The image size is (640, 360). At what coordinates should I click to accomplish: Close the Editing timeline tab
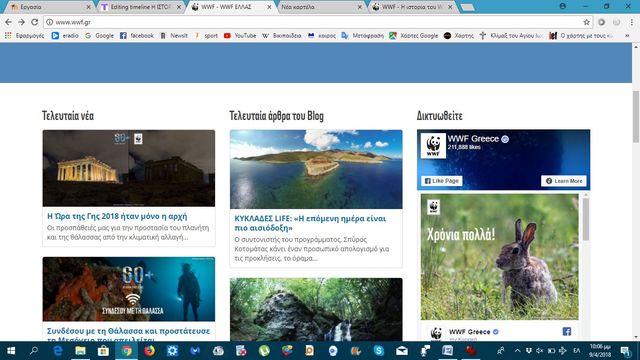[x=179, y=7]
